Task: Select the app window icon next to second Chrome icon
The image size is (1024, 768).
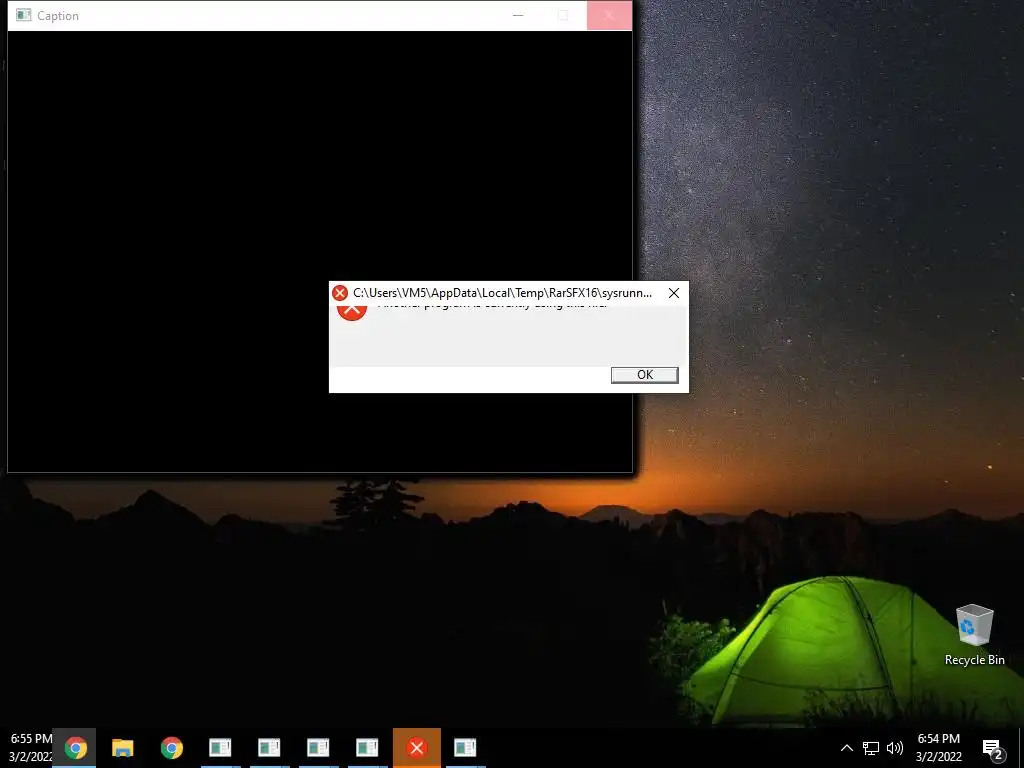Action: pos(220,748)
